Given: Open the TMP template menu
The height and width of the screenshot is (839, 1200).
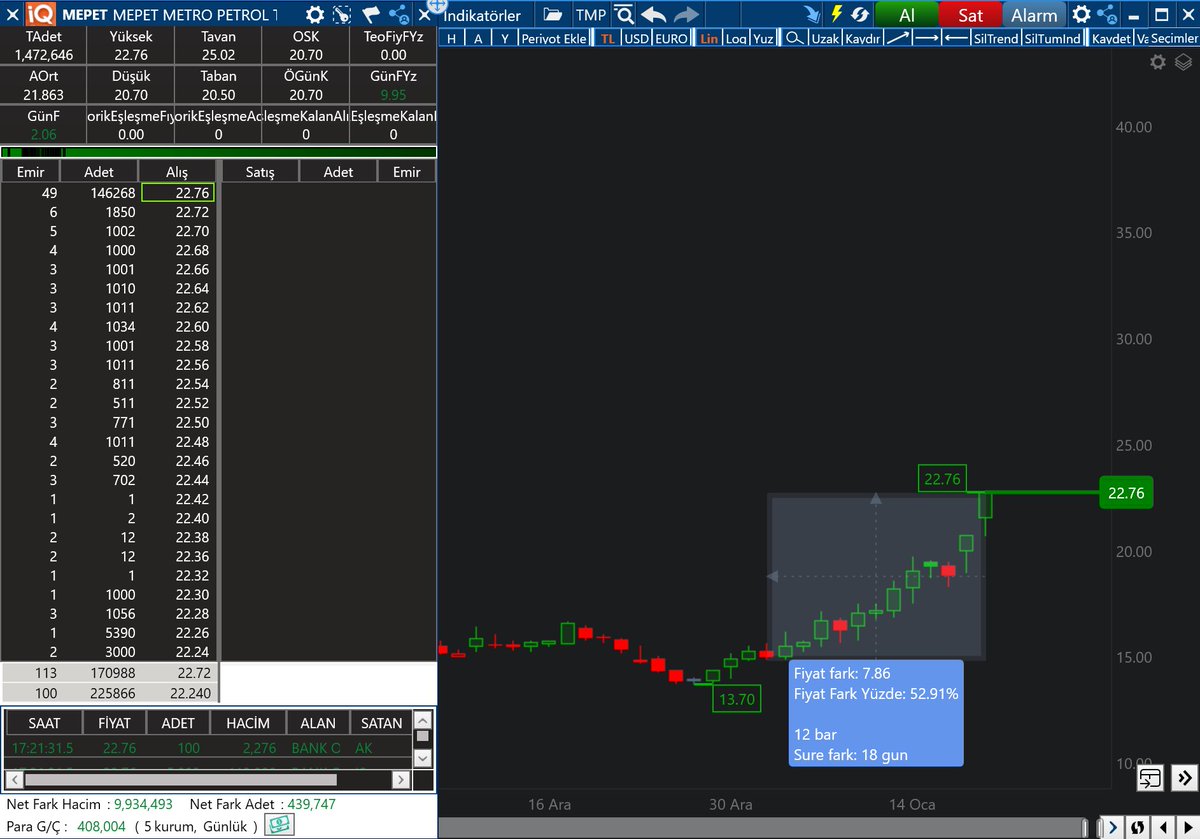Looking at the screenshot, I should click(x=590, y=15).
